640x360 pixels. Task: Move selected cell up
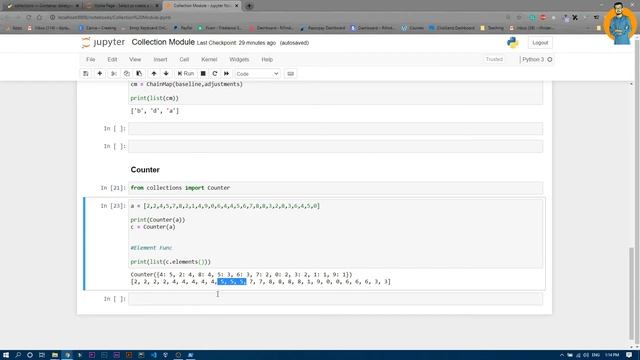point(154,73)
